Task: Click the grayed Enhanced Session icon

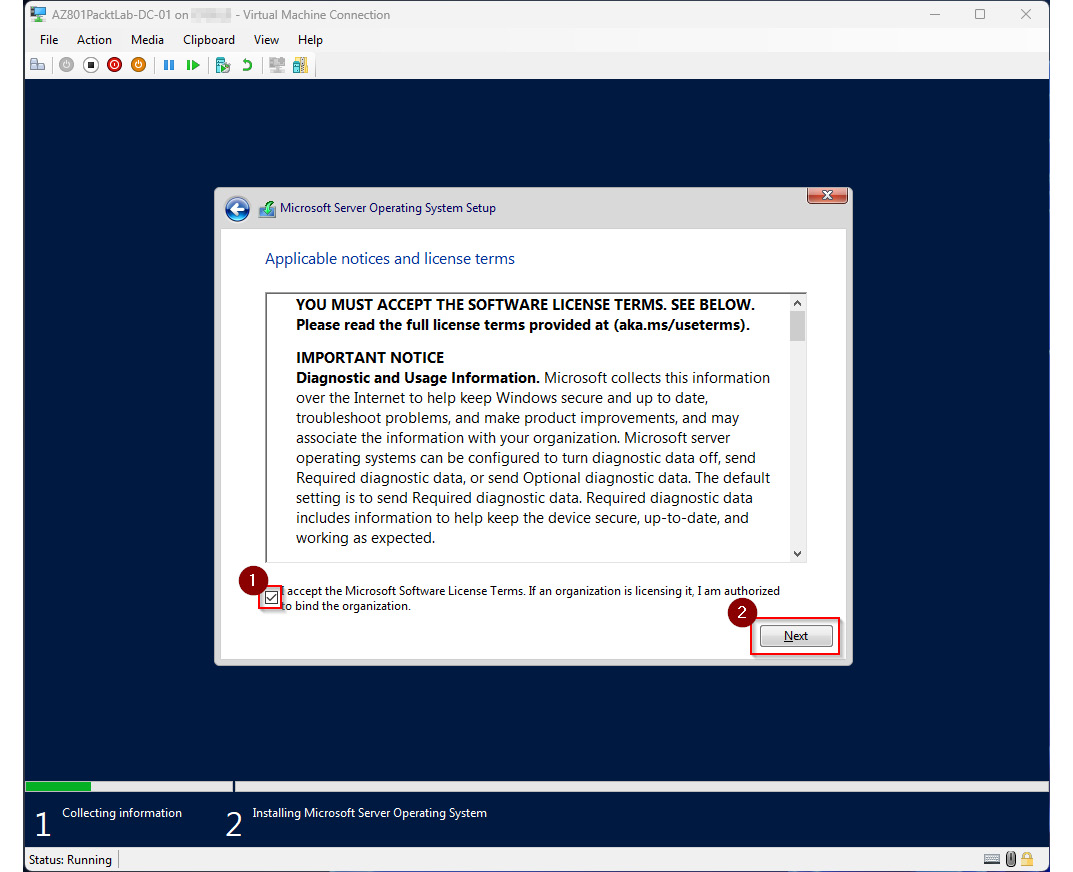Action: pyautogui.click(x=276, y=65)
